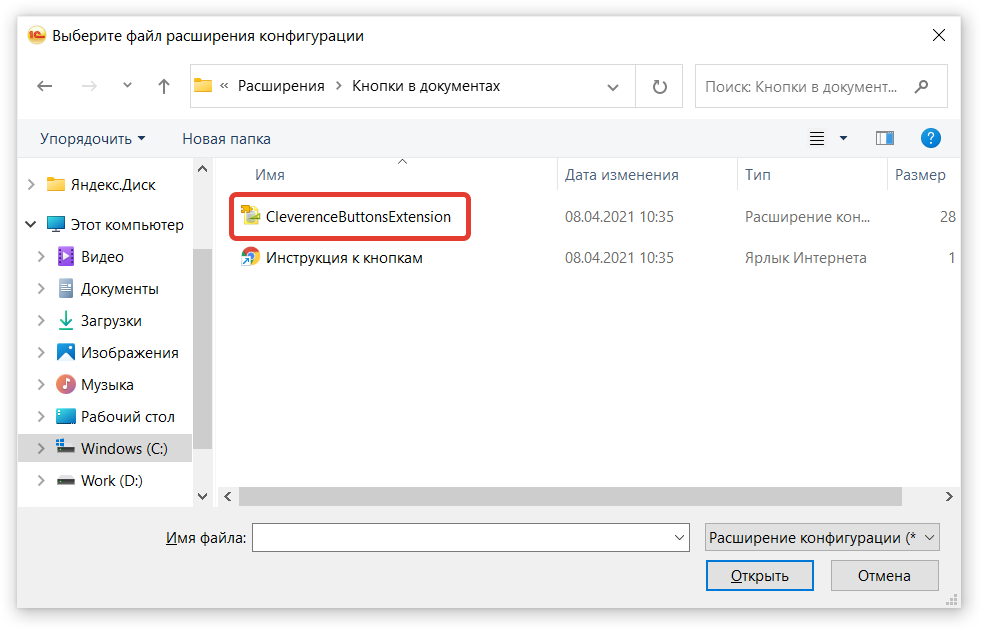Expand the address bar path history dropdown
Viewport: 982px width, 630px height.
tap(613, 87)
